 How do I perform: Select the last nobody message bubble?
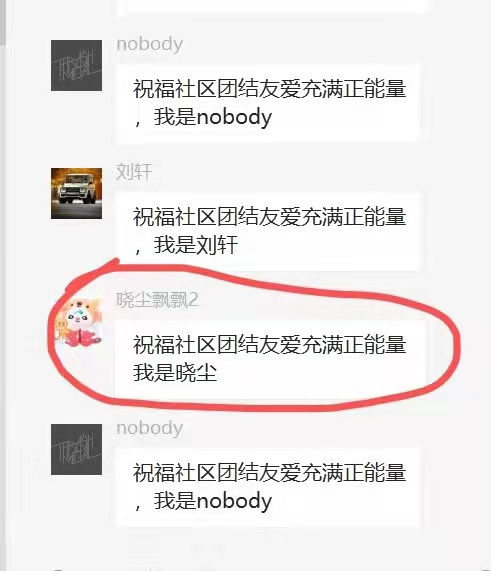tap(268, 487)
